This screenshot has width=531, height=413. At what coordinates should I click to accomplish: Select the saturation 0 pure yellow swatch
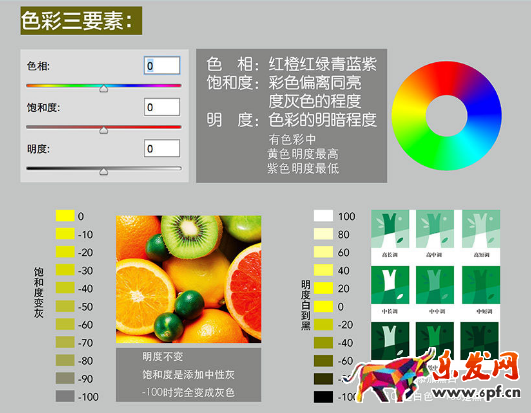tap(65, 216)
